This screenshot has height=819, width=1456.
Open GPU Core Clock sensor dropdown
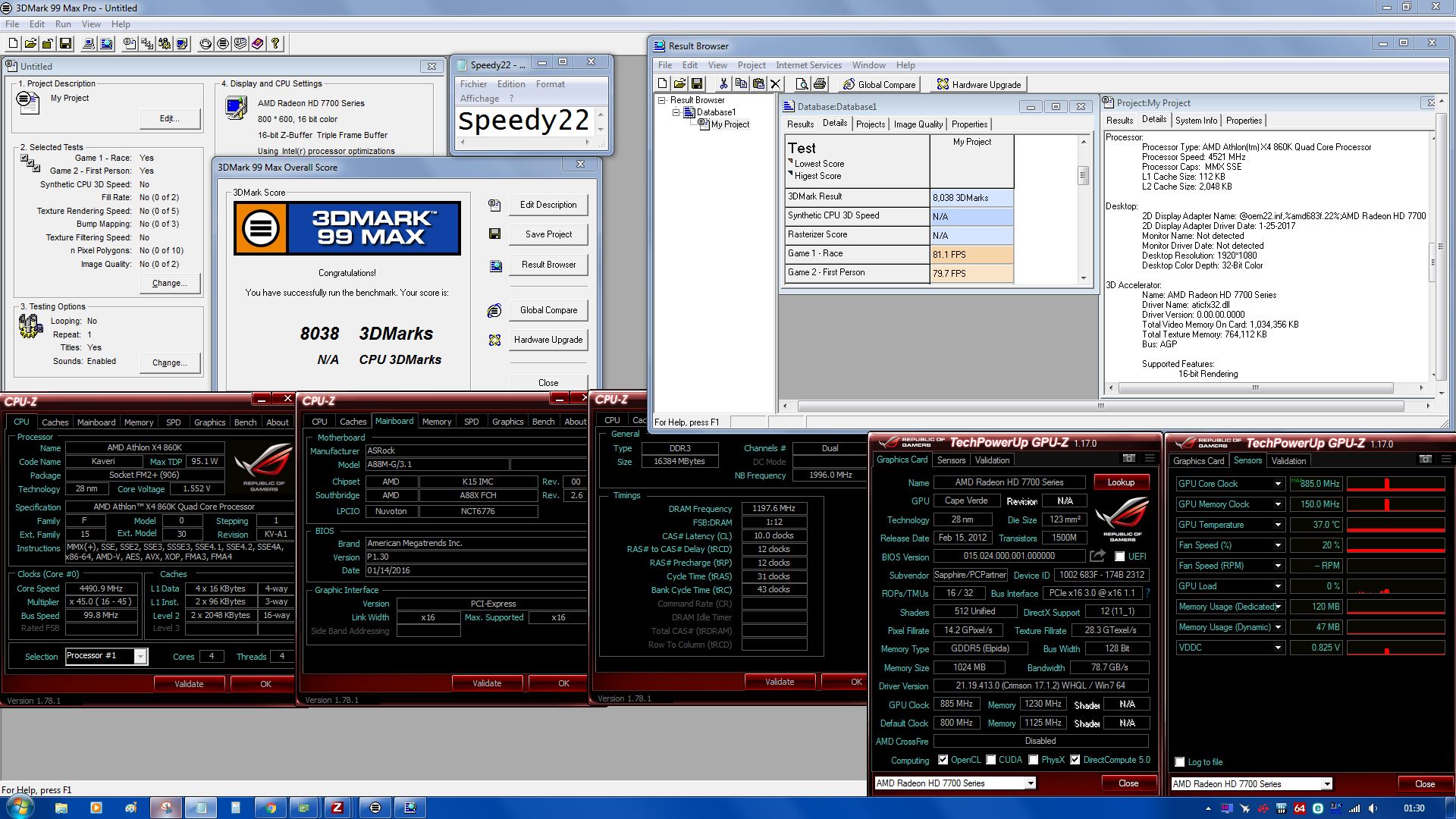click(x=1278, y=484)
